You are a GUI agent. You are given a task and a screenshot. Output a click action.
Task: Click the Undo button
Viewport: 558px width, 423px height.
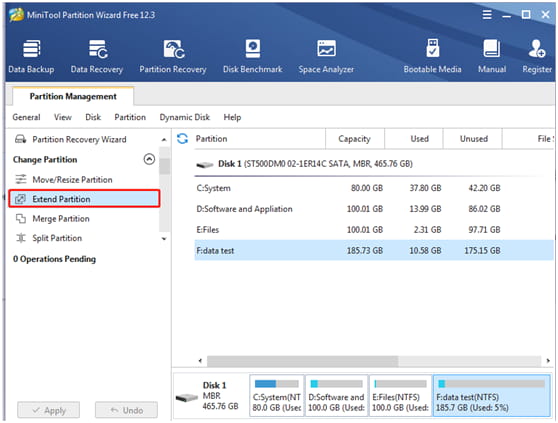pyautogui.click(x=126, y=410)
